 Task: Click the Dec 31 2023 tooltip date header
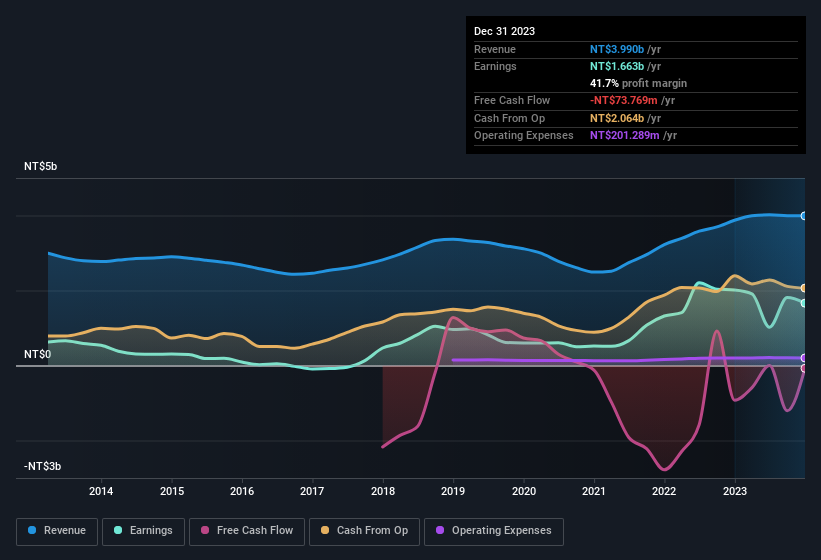[505, 31]
